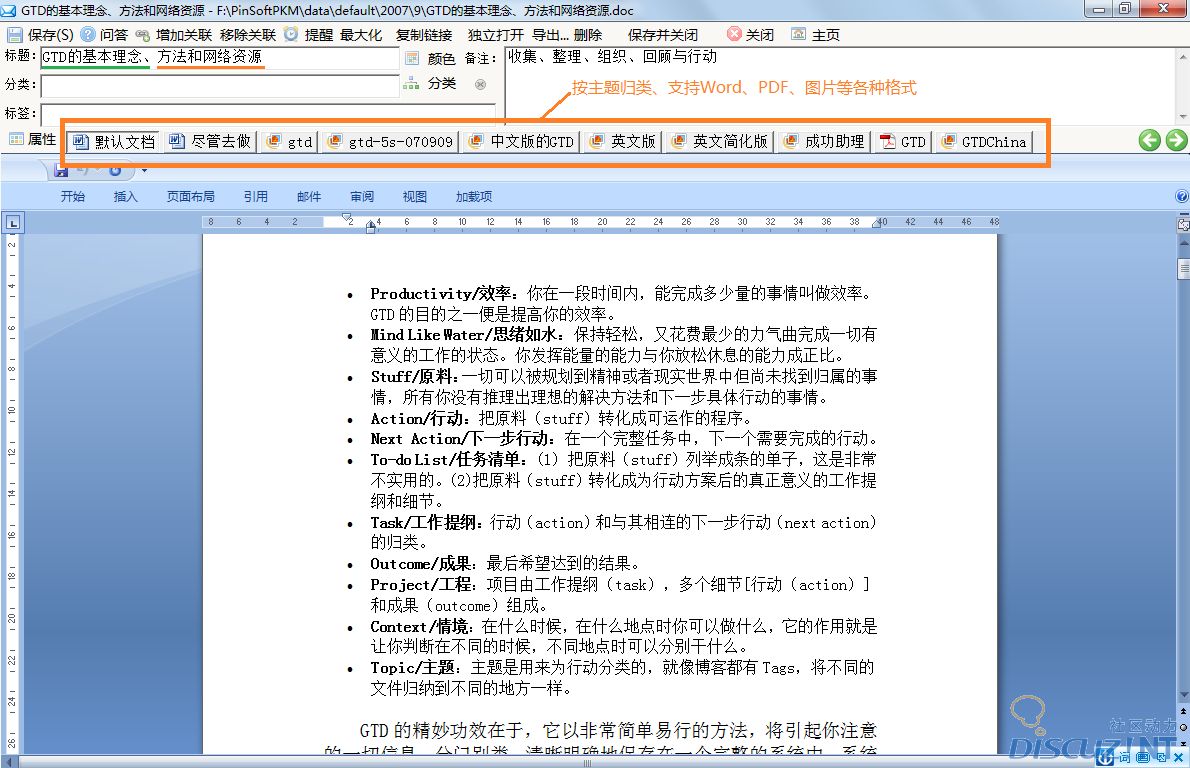The height and width of the screenshot is (768, 1190).
Task: Expand the quick access toolbar dropdown arrow
Action: pyautogui.click(x=145, y=171)
